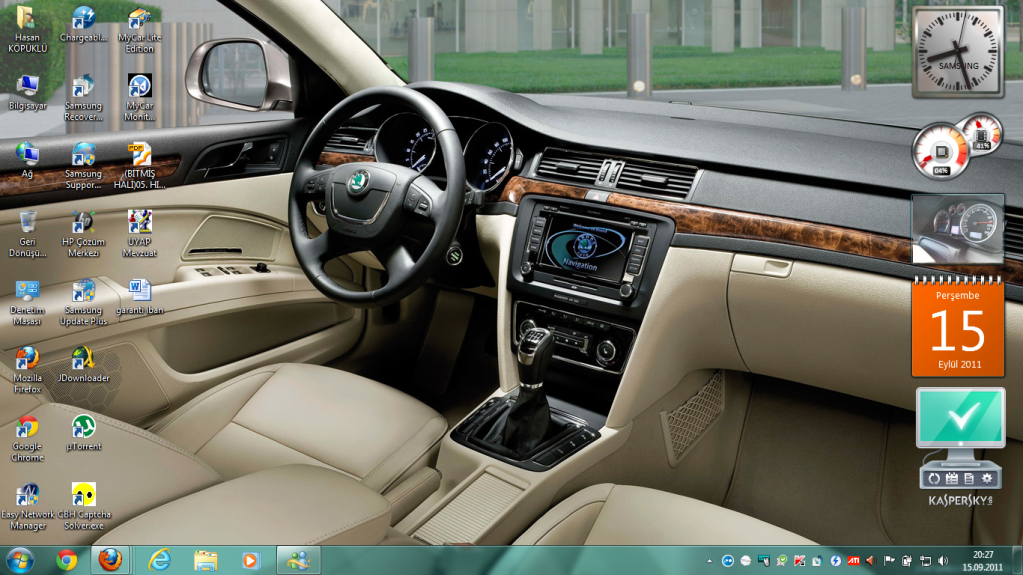Click the Windows Start button
The width and height of the screenshot is (1023, 575).
pyautogui.click(x=20, y=560)
